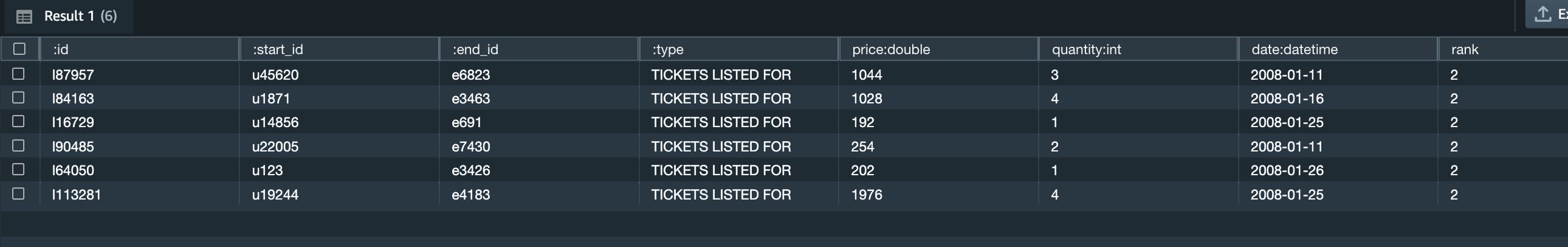Click the :end_id column header
The image size is (1568, 247).
click(475, 49)
